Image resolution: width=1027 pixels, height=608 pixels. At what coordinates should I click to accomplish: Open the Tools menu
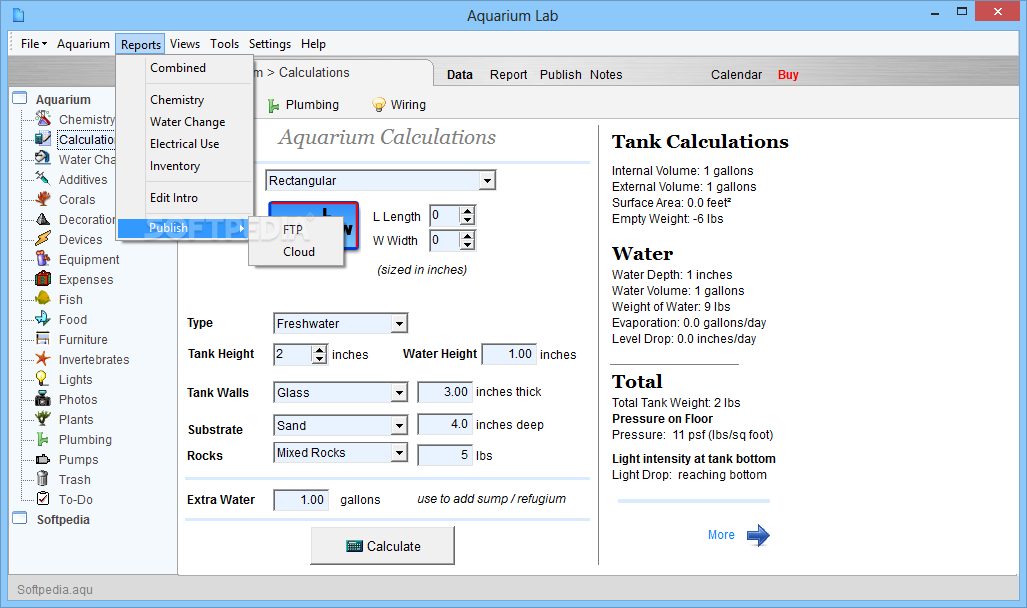224,44
